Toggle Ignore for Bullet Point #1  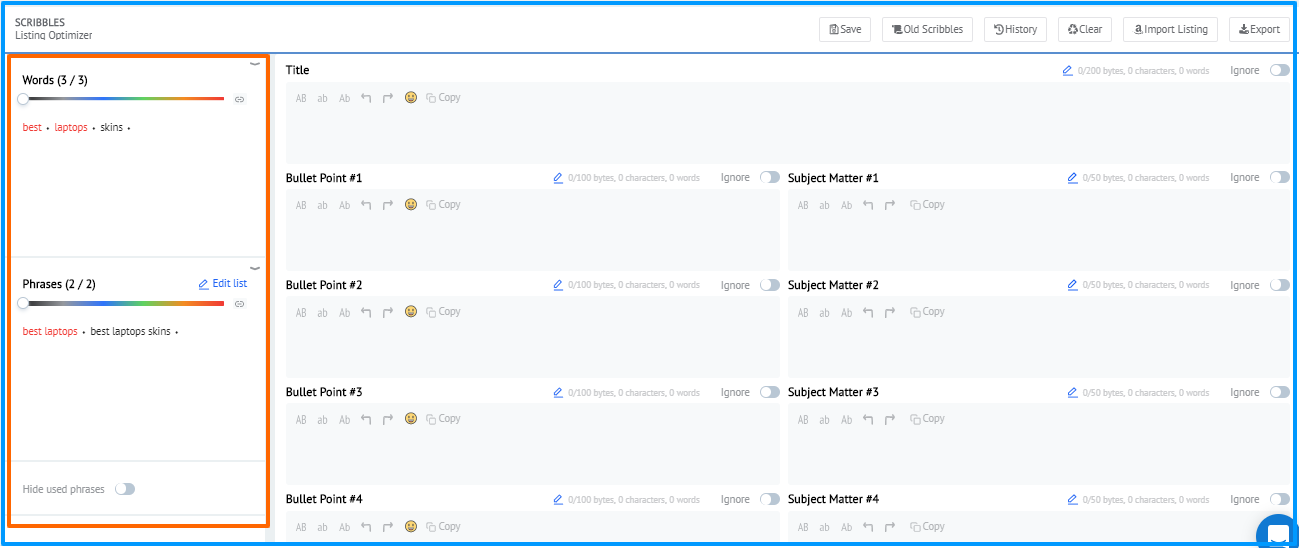tap(770, 178)
